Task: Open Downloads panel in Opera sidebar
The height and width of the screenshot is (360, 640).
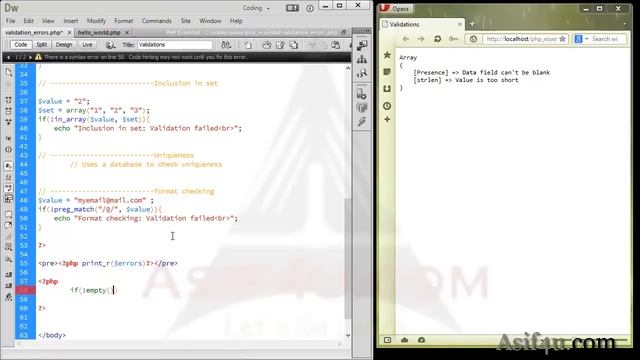Action: [x=387, y=89]
